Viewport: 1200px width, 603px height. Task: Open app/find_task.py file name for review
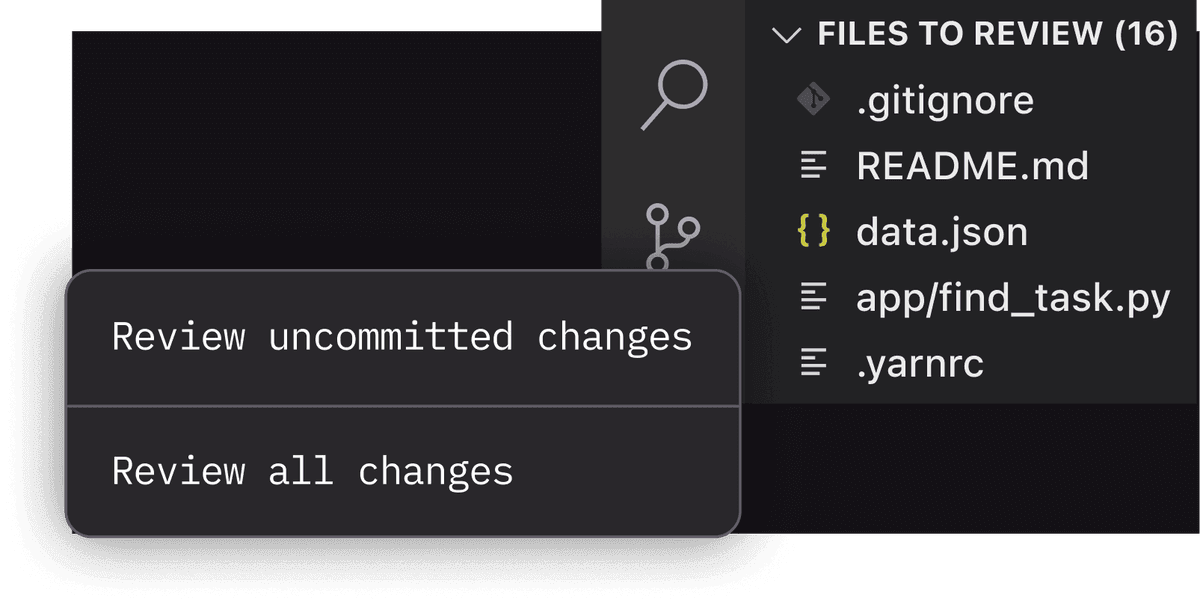tap(1013, 298)
